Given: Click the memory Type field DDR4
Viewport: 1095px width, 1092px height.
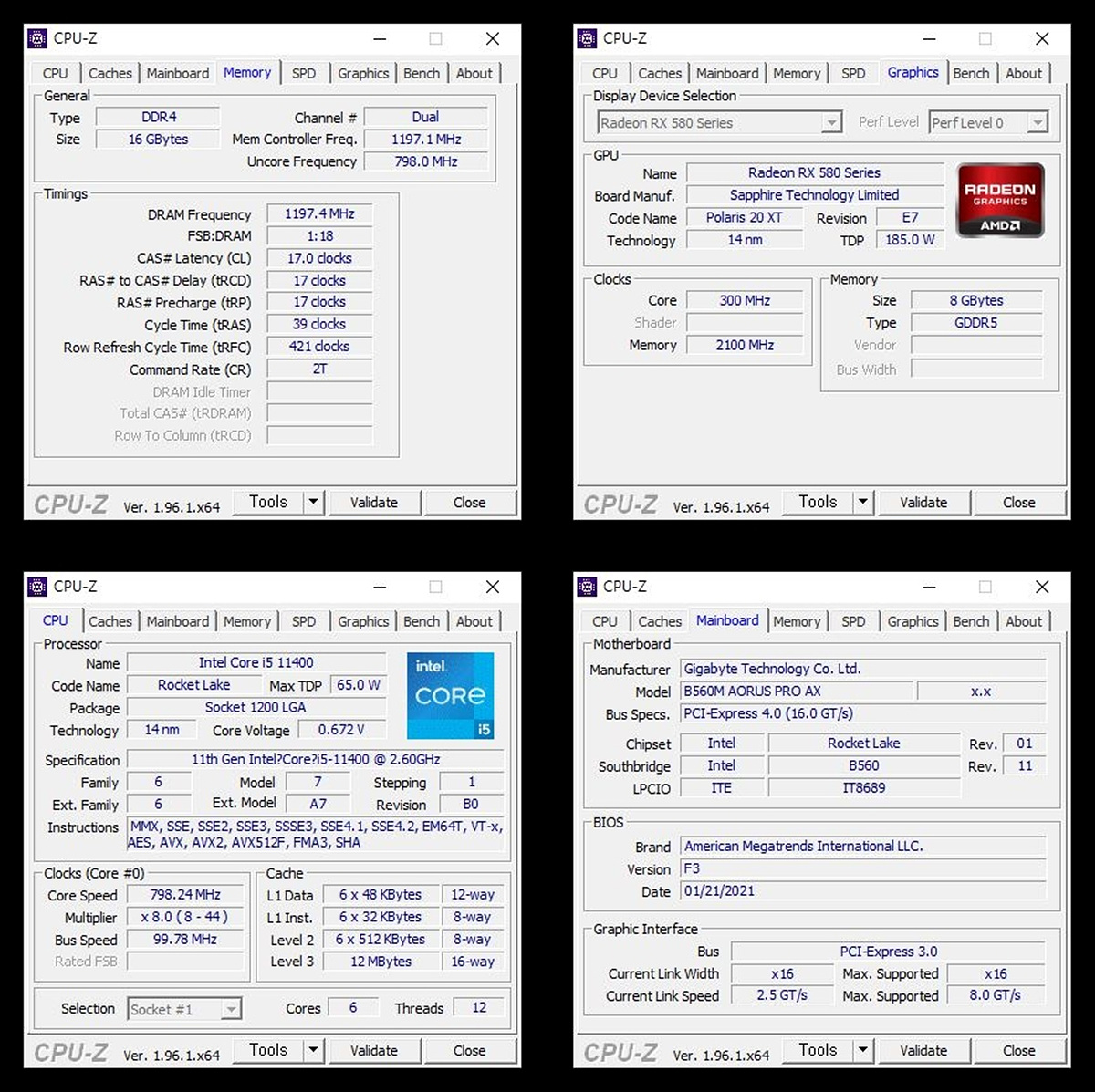Looking at the screenshot, I should point(158,117).
